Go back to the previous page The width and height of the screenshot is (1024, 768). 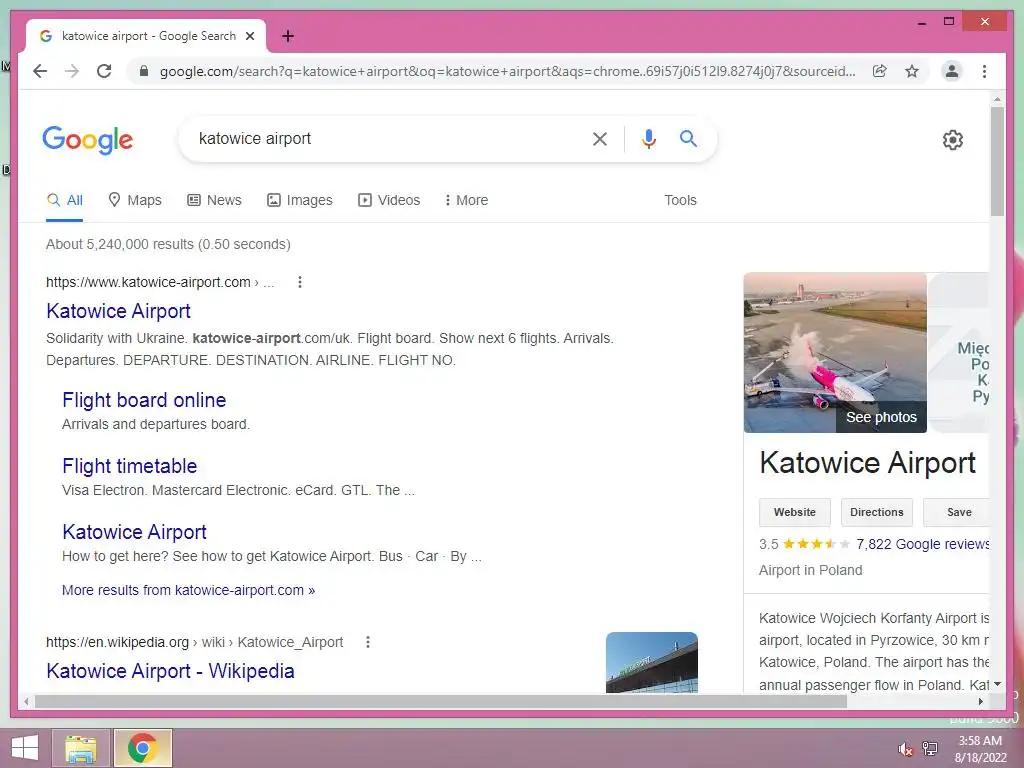tap(40, 71)
